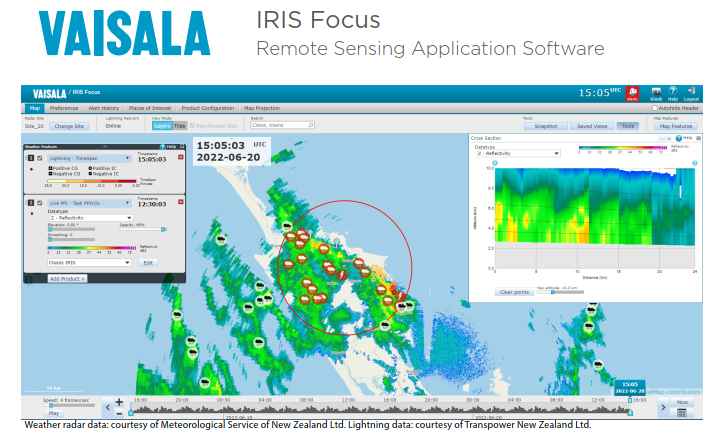The width and height of the screenshot is (720, 436).
Task: Remove the Live PPI product with red button
Action: coord(181,202)
